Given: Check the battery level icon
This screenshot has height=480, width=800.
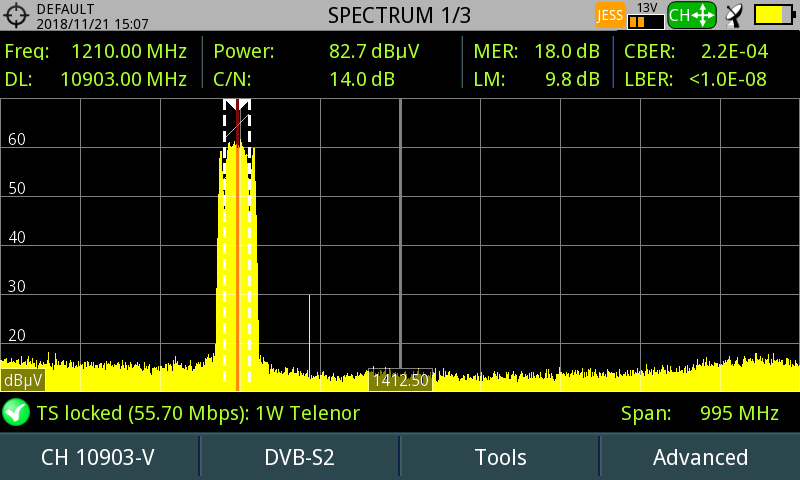Looking at the screenshot, I should click(x=774, y=15).
